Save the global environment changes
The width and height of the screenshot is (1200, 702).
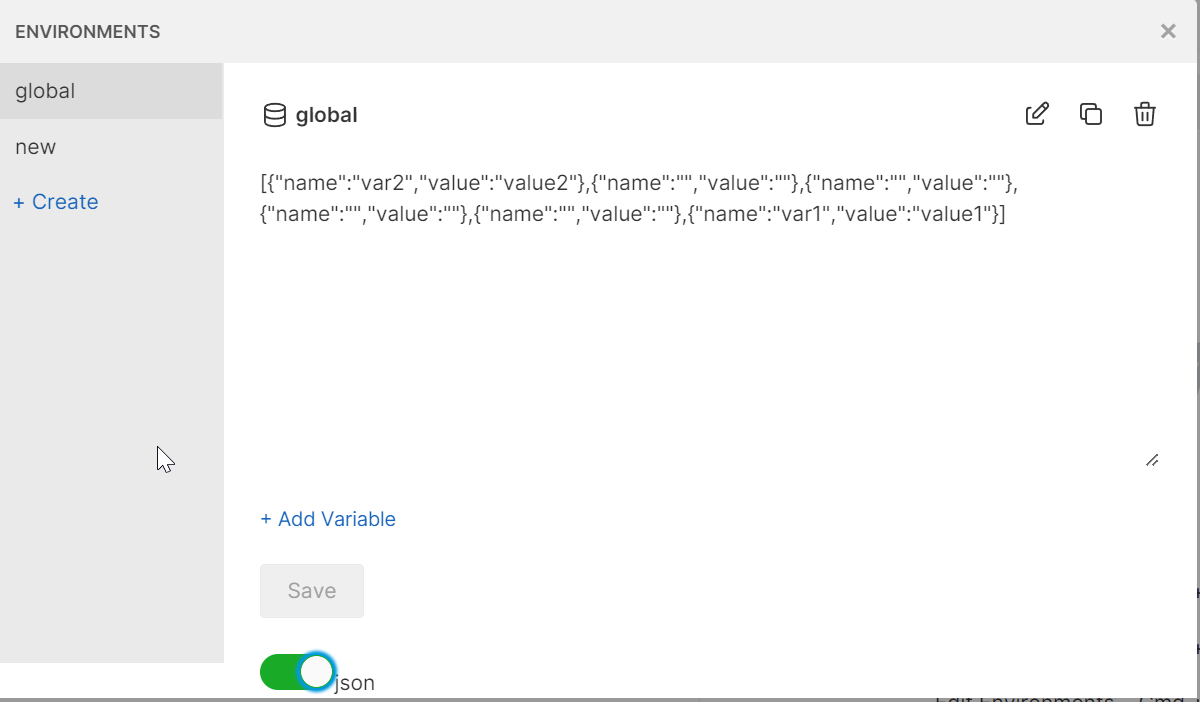click(x=311, y=590)
